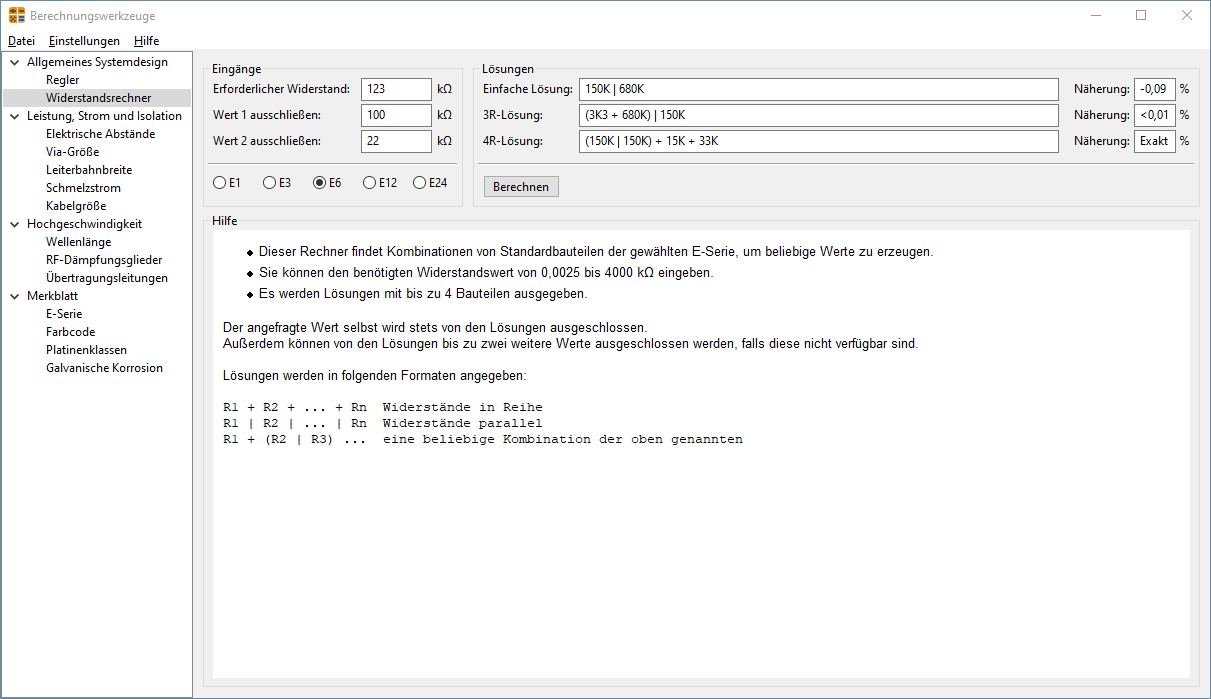
Task: Open the Datei menu
Action: pyautogui.click(x=21, y=41)
